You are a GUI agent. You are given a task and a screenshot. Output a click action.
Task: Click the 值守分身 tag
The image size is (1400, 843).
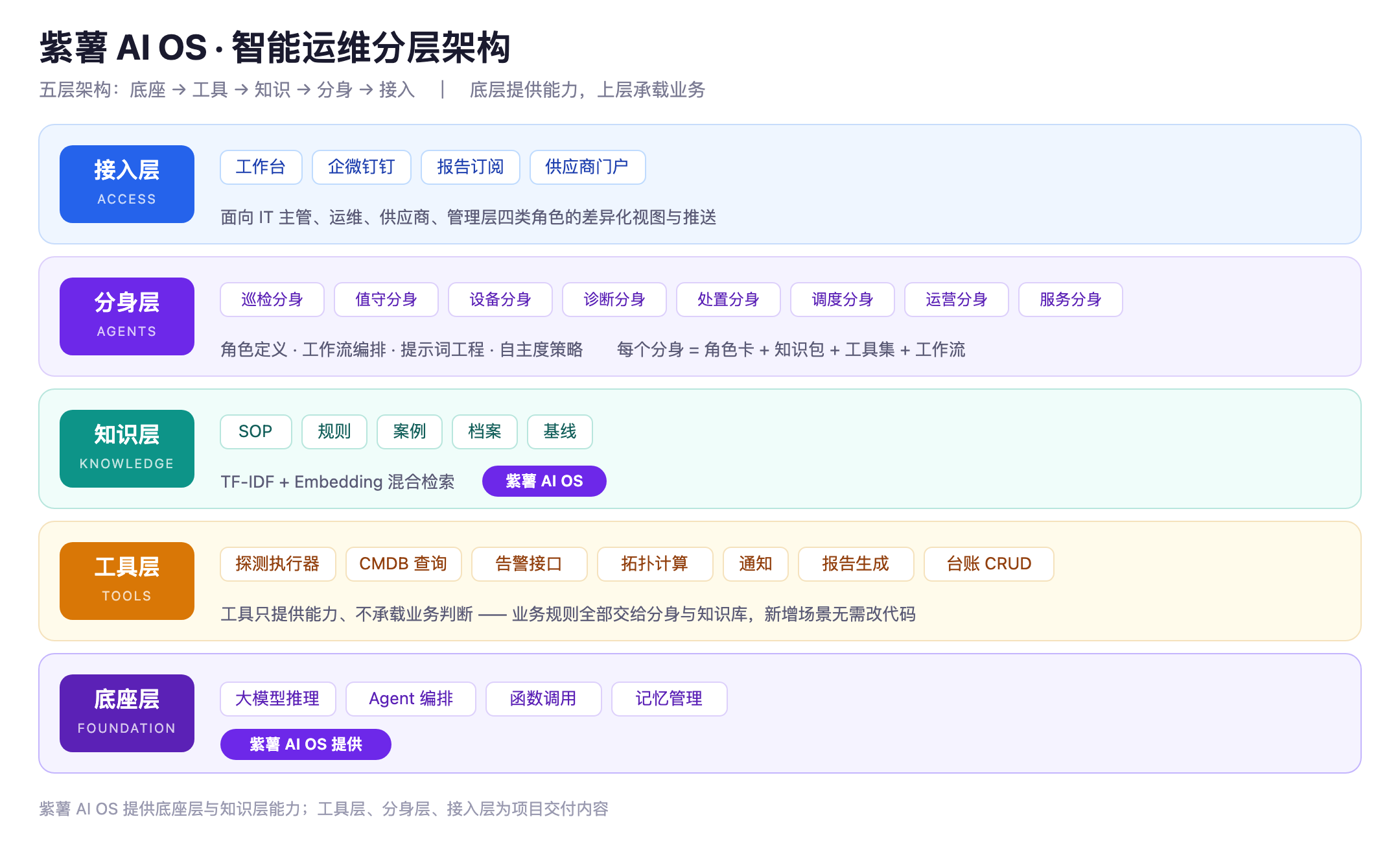click(x=386, y=300)
